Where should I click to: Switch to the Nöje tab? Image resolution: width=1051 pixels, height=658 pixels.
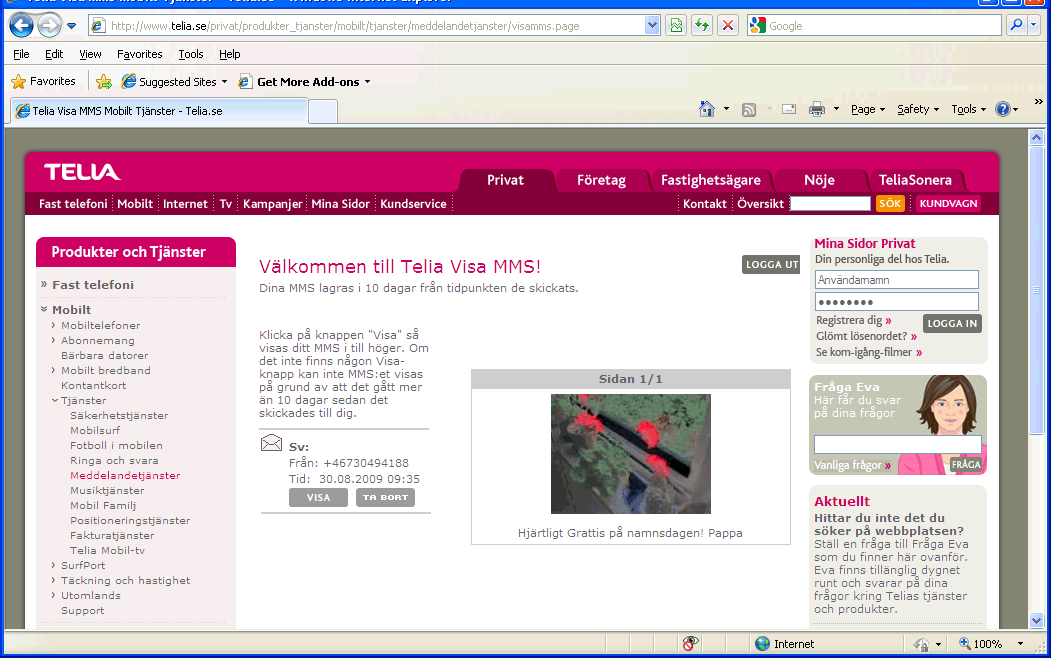coord(819,180)
